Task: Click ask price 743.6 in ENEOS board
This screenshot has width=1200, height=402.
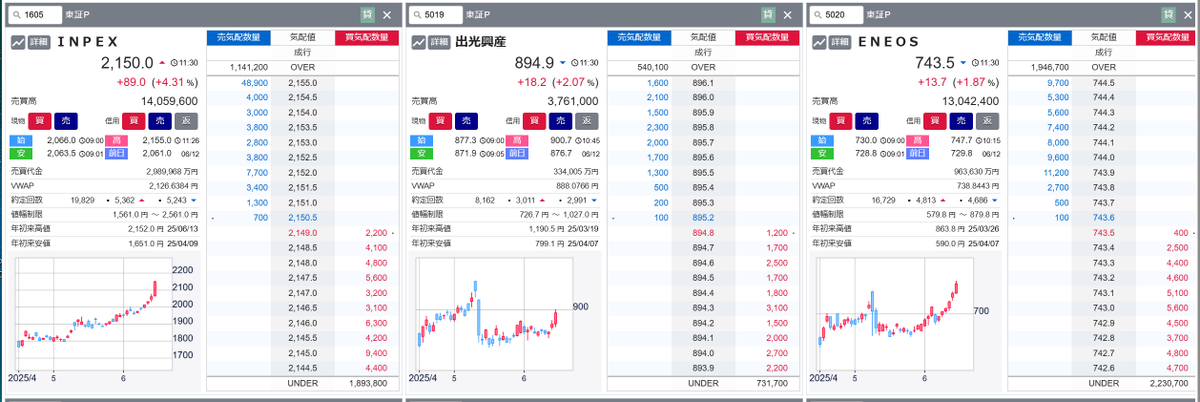Action: coord(1104,217)
